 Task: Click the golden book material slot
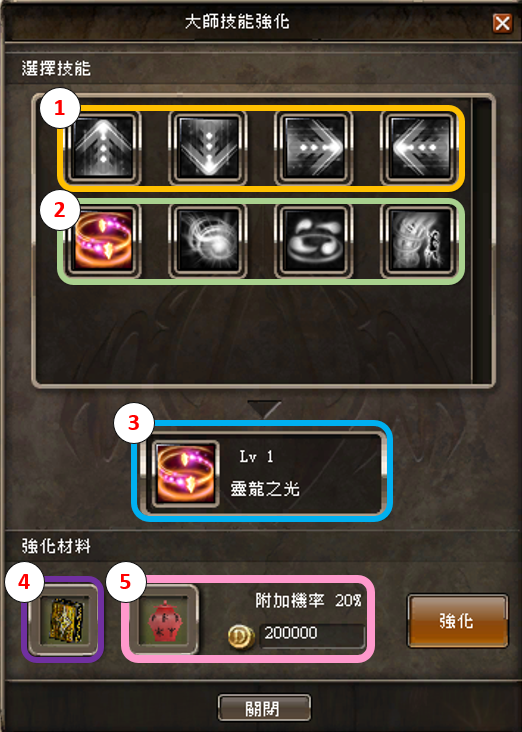(x=64, y=619)
